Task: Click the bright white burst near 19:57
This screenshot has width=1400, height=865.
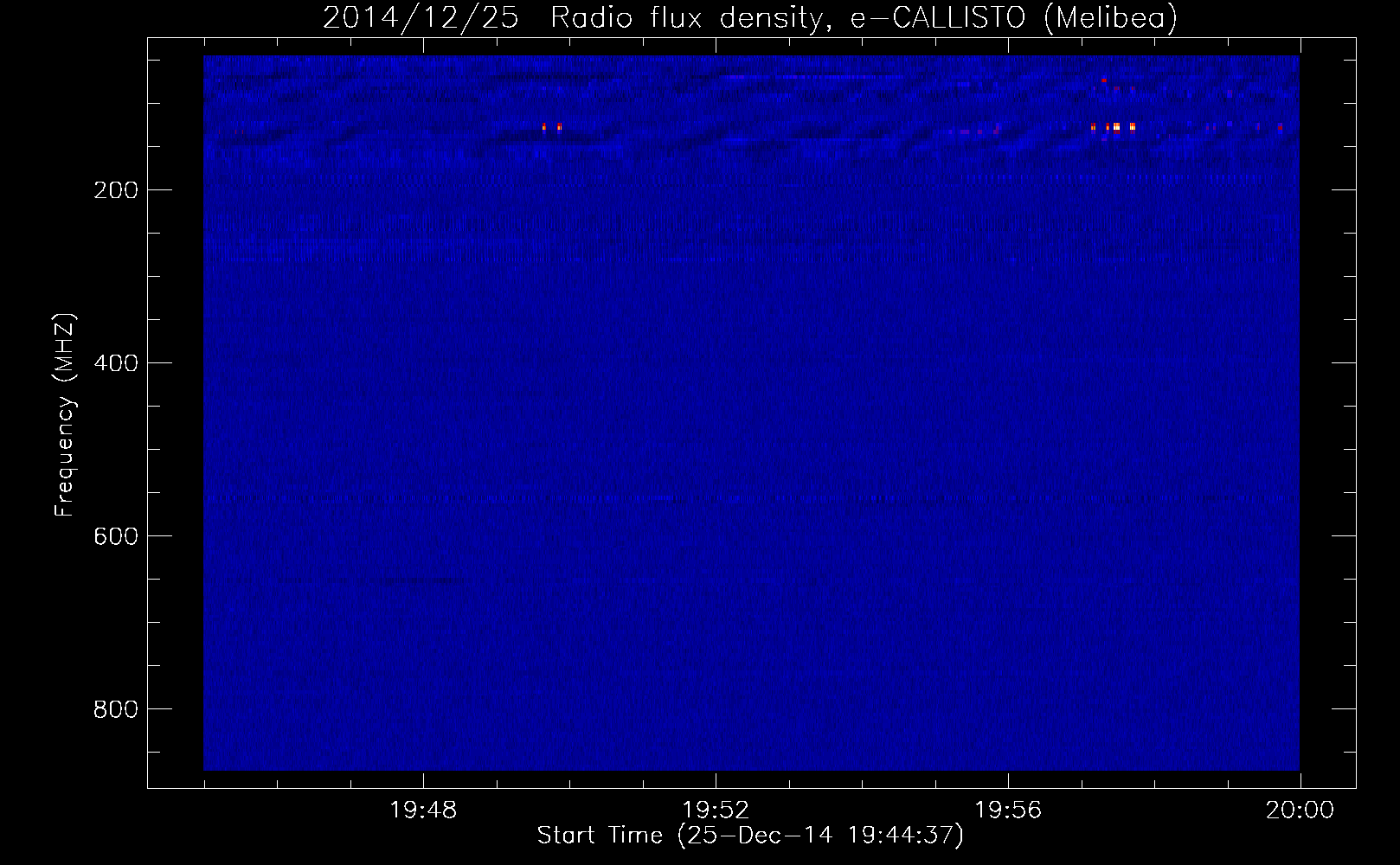Action: [1116, 127]
